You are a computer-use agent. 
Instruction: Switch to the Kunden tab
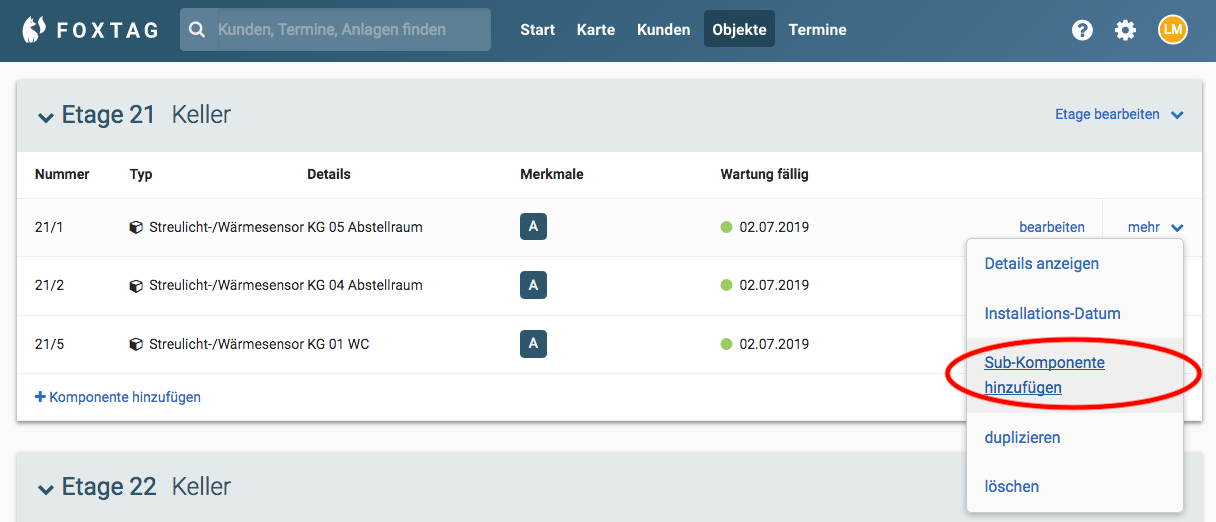pos(663,30)
